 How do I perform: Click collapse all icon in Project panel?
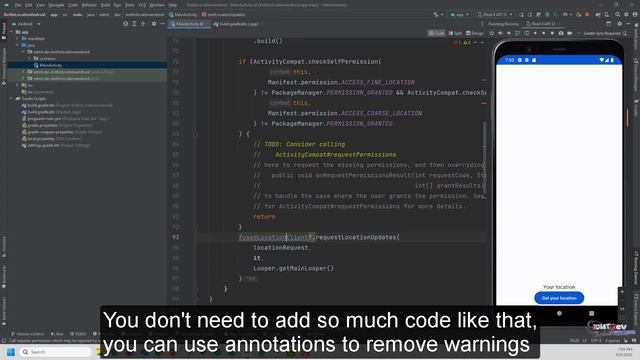pos(143,24)
